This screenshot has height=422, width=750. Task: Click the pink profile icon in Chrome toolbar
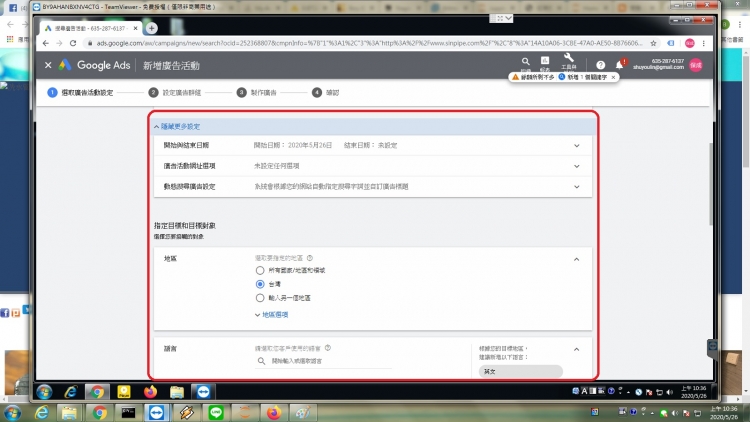point(689,43)
